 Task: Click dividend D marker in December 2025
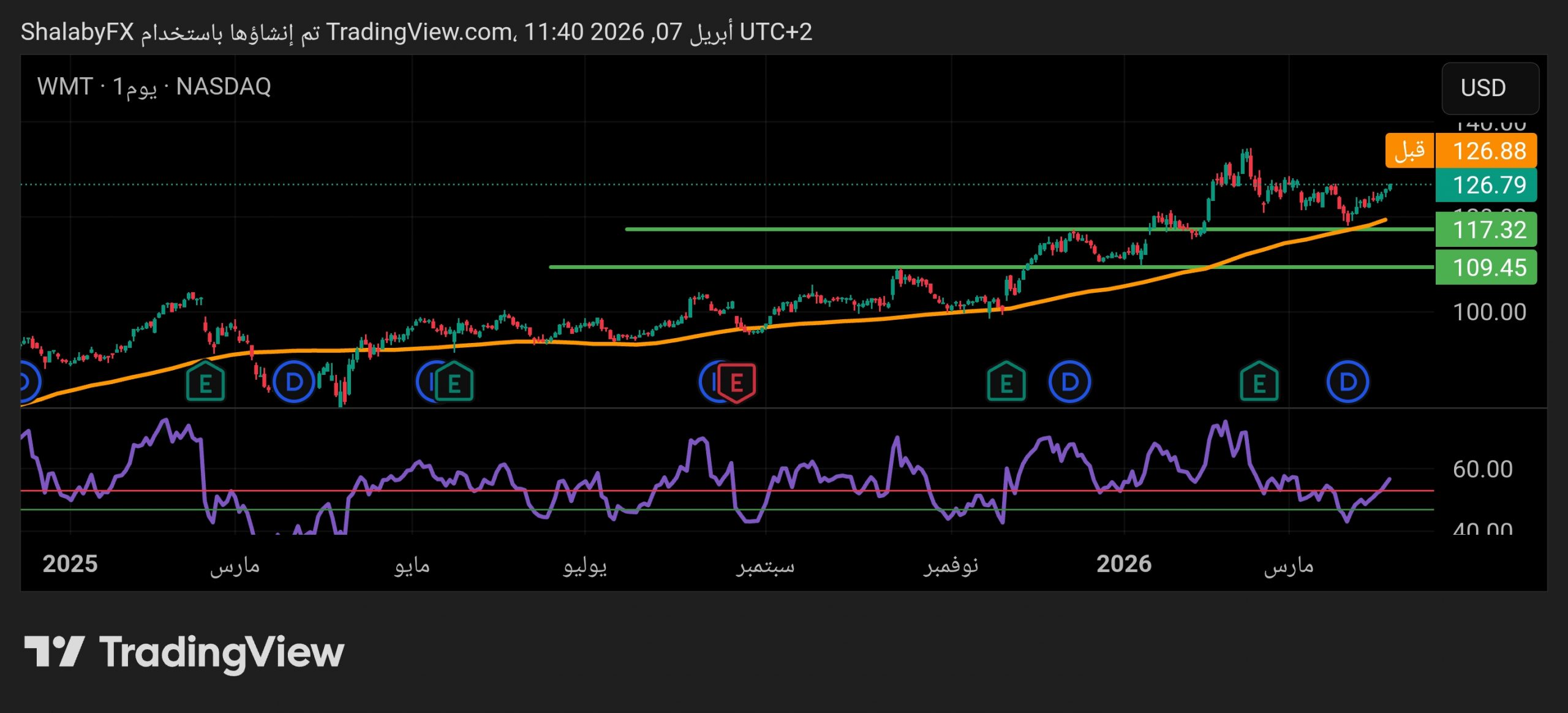pyautogui.click(x=1069, y=383)
